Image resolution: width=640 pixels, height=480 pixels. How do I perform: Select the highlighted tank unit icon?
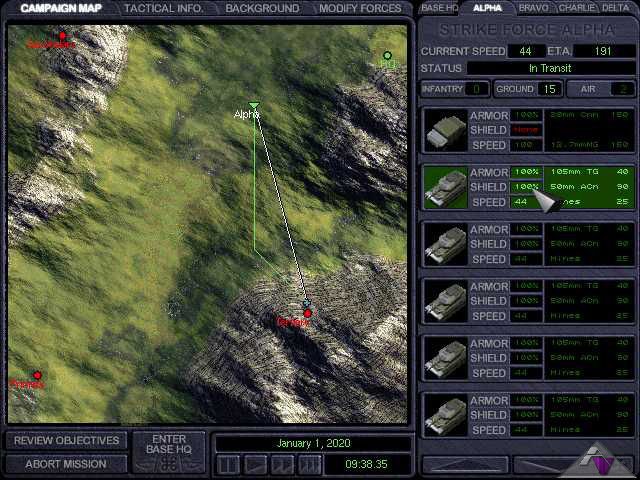point(445,187)
